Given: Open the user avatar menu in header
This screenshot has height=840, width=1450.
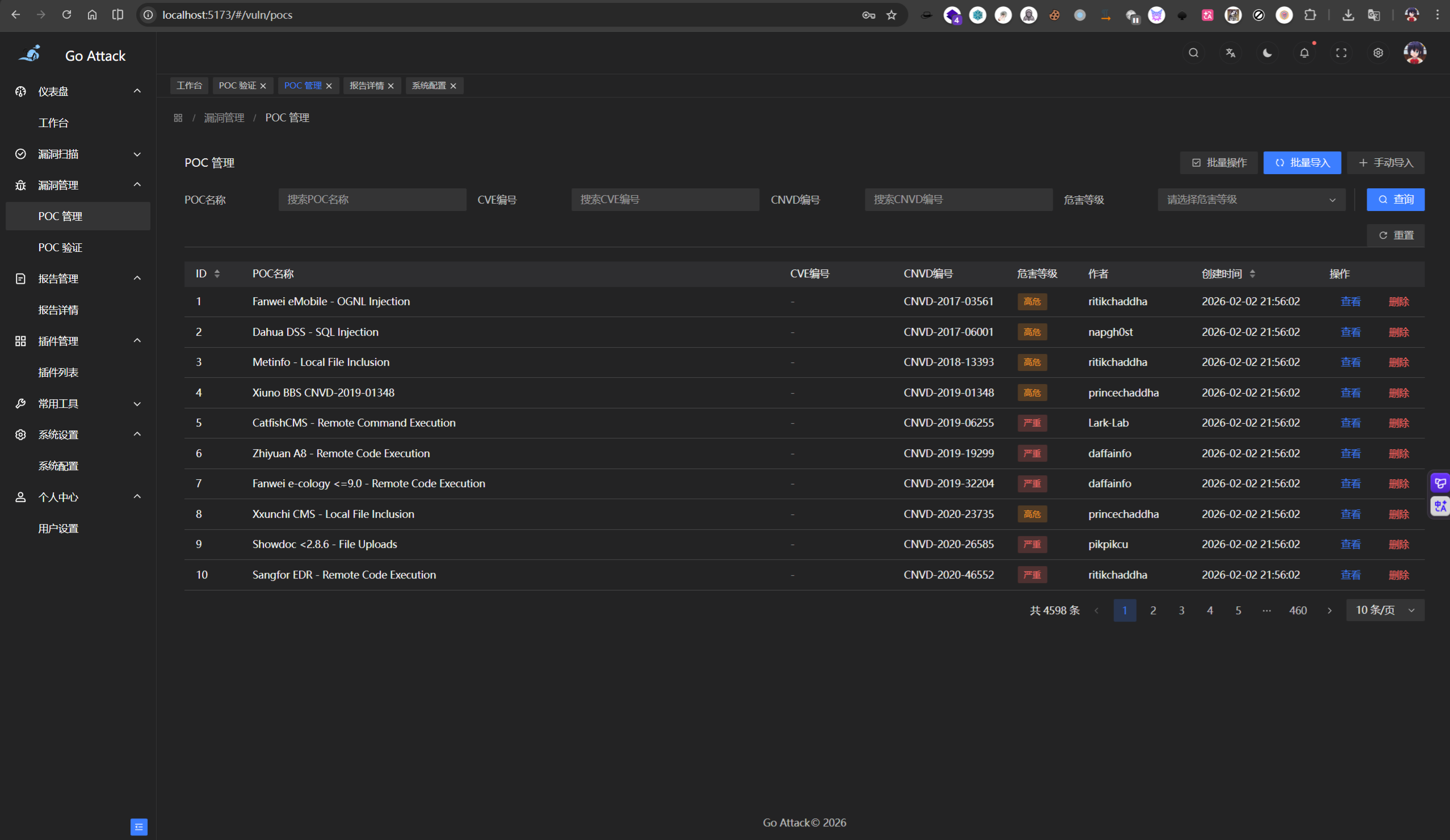Looking at the screenshot, I should coord(1415,53).
